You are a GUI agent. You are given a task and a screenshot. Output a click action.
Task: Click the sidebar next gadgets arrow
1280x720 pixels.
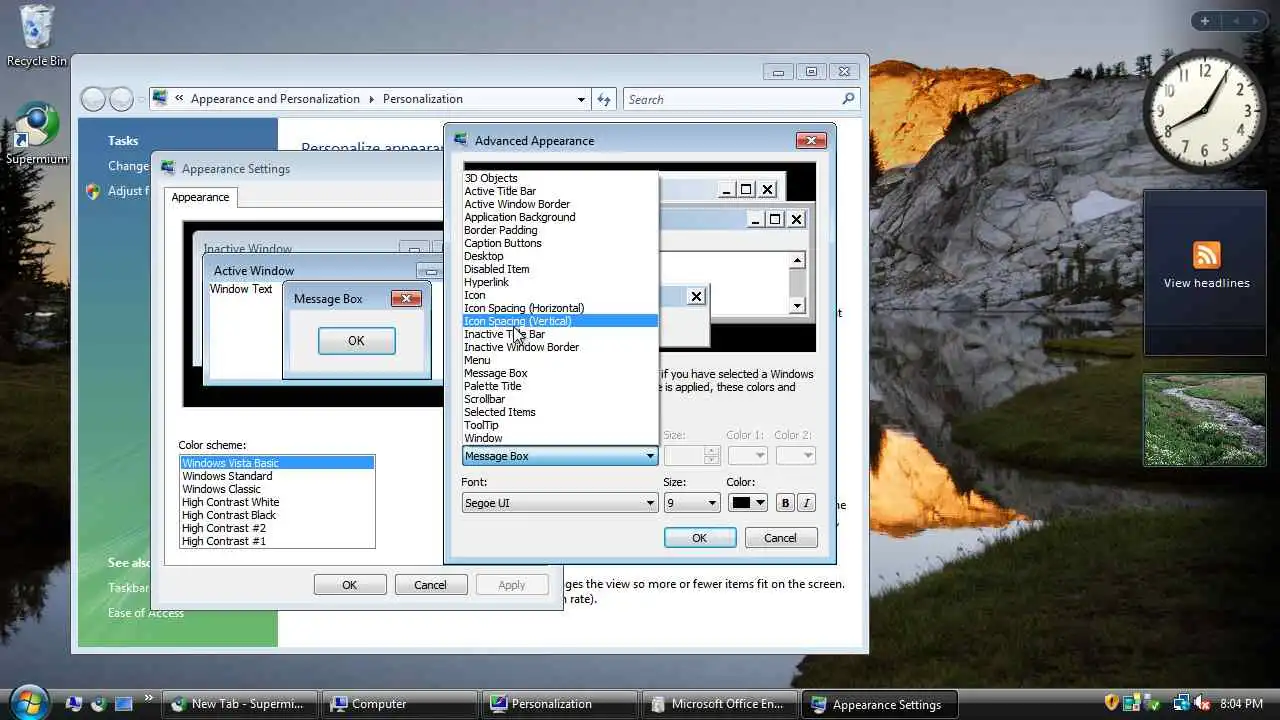point(1257,20)
